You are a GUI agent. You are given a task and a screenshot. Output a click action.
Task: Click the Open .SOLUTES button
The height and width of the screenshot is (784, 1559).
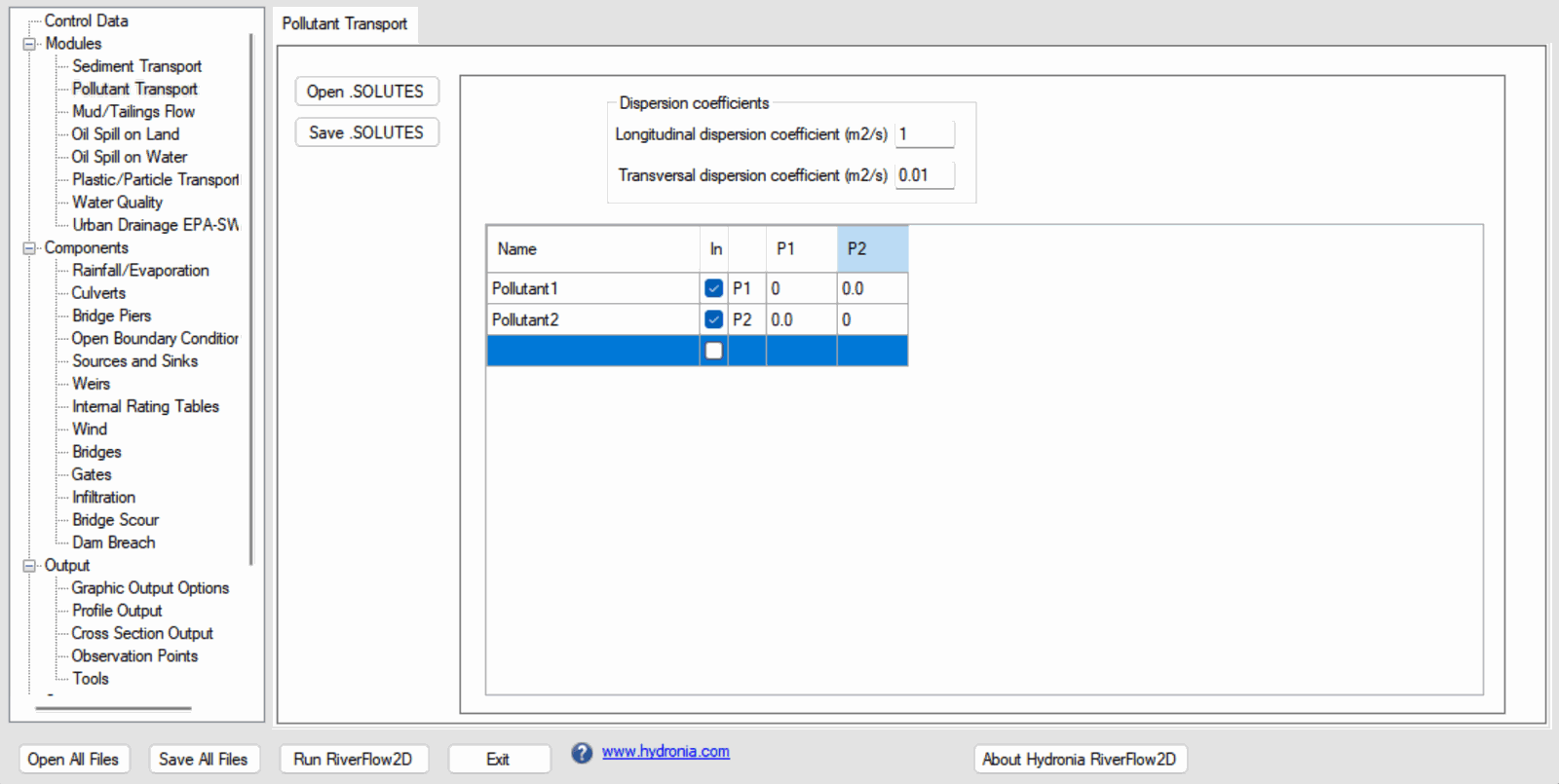[x=366, y=92]
